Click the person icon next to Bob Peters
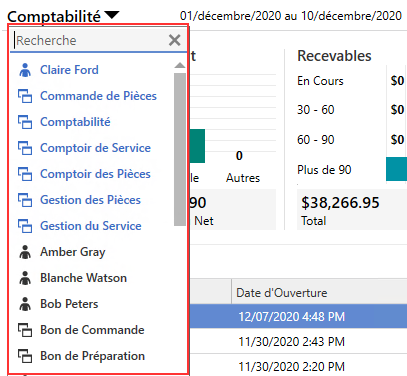The width and height of the screenshot is (407, 376). tap(25, 304)
